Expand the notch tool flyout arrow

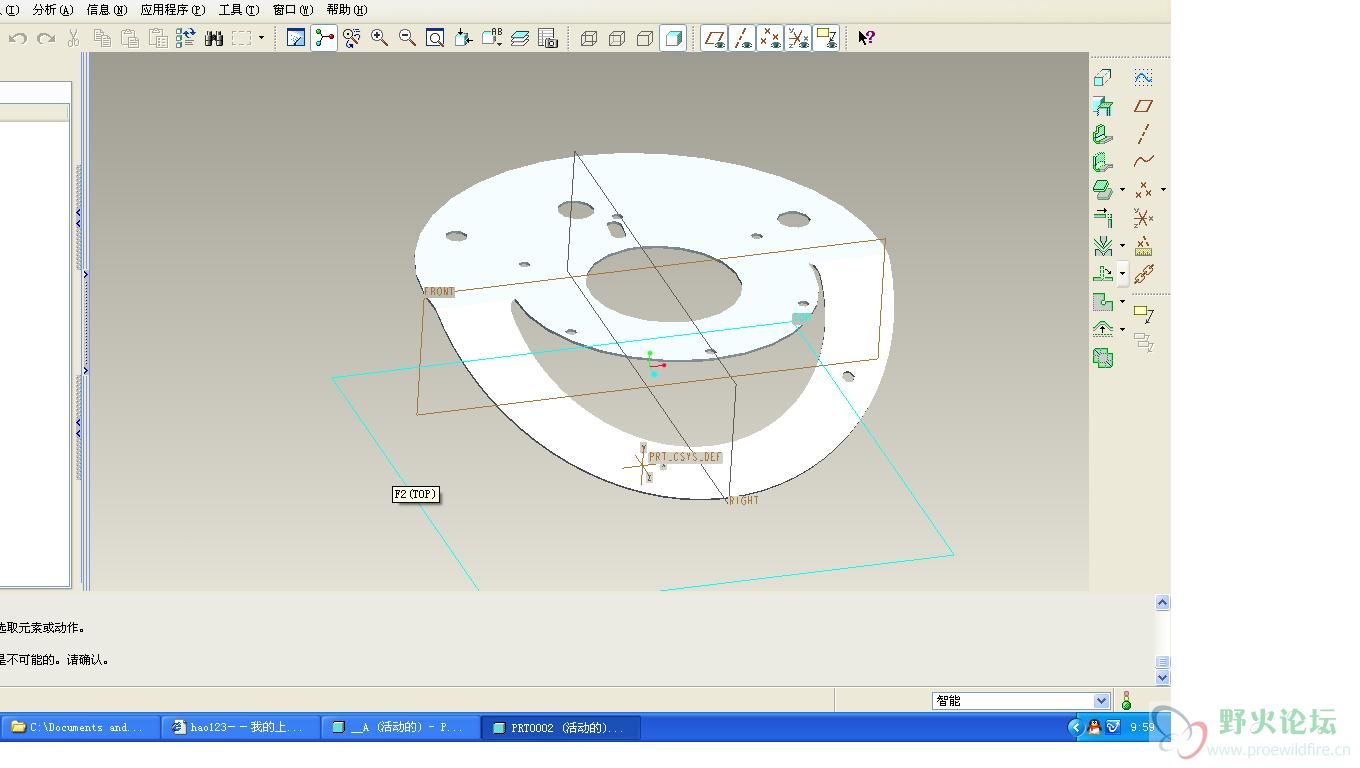[x=1122, y=301]
